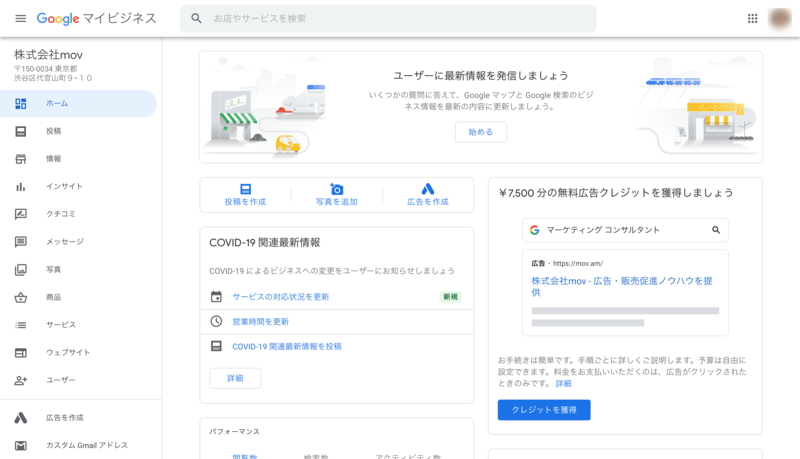Select メッセージ in the sidebar
Screen dimensions: 800x459
coord(78,242)
